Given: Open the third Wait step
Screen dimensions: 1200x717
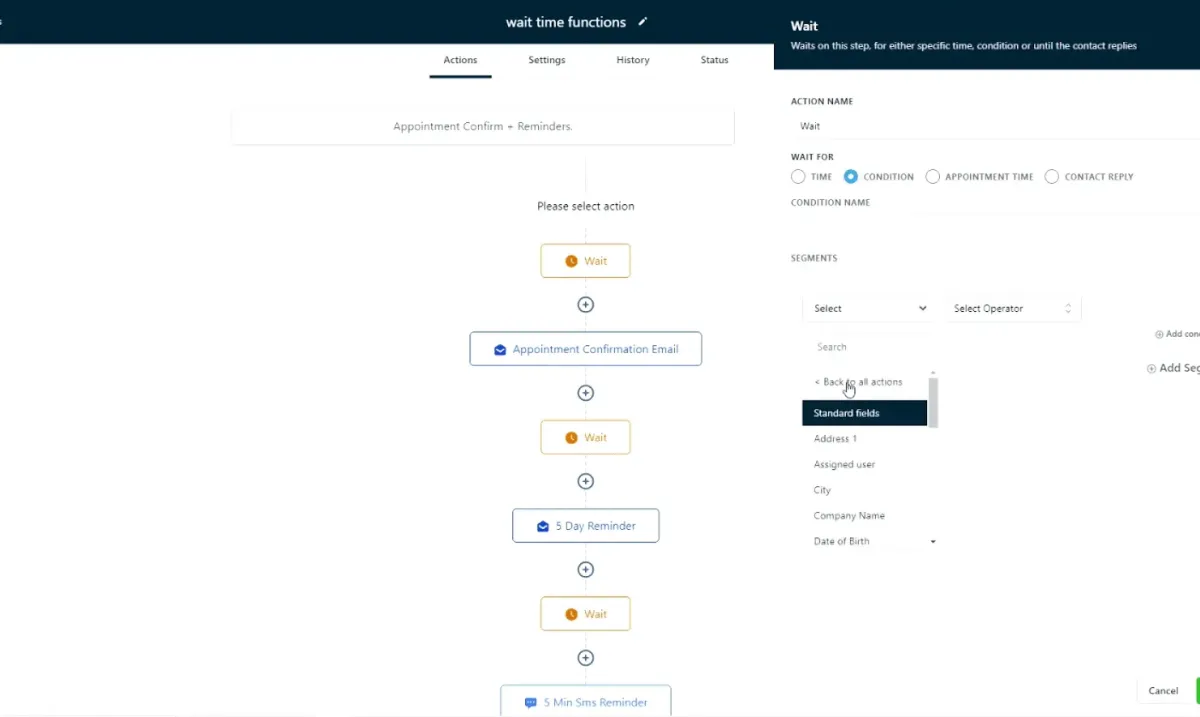Looking at the screenshot, I should (x=586, y=614).
